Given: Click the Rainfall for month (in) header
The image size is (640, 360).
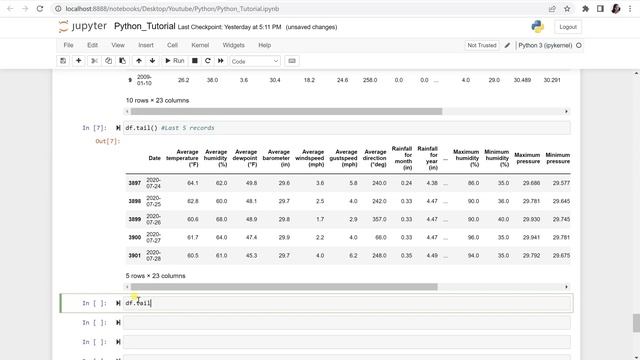Looking at the screenshot, I should click(x=402, y=158).
